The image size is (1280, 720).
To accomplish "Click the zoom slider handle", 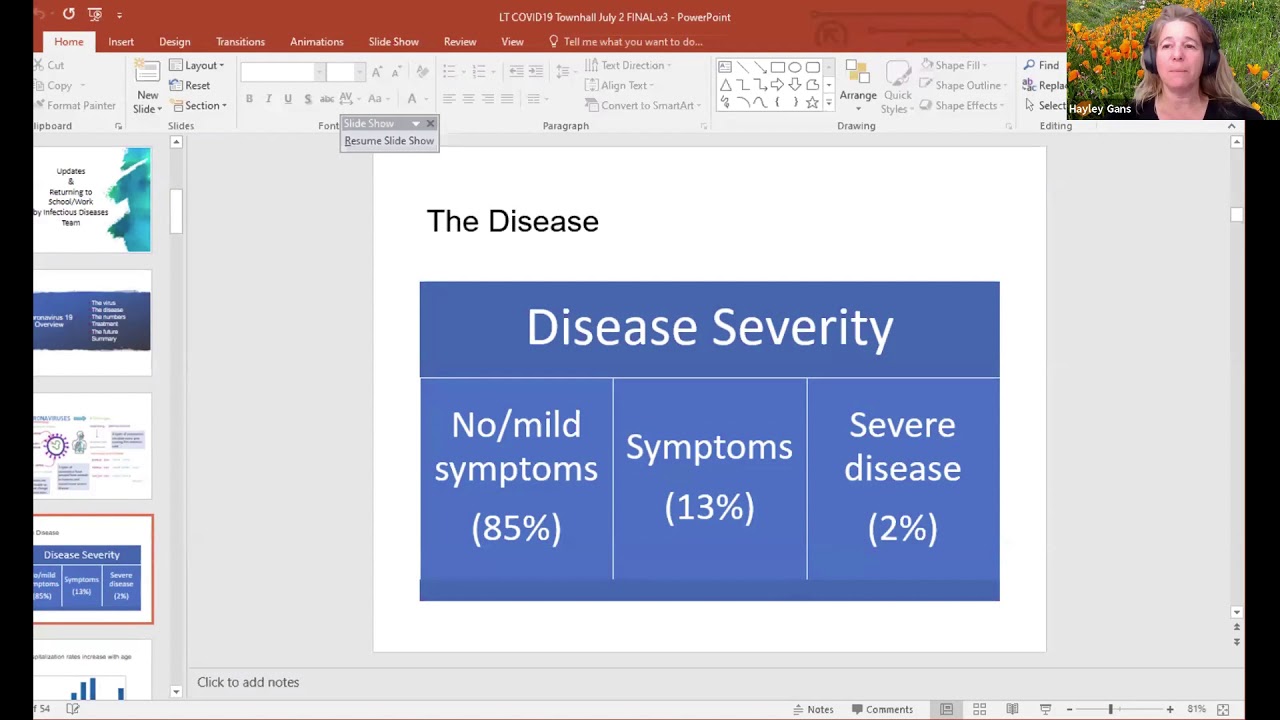I will (1110, 709).
